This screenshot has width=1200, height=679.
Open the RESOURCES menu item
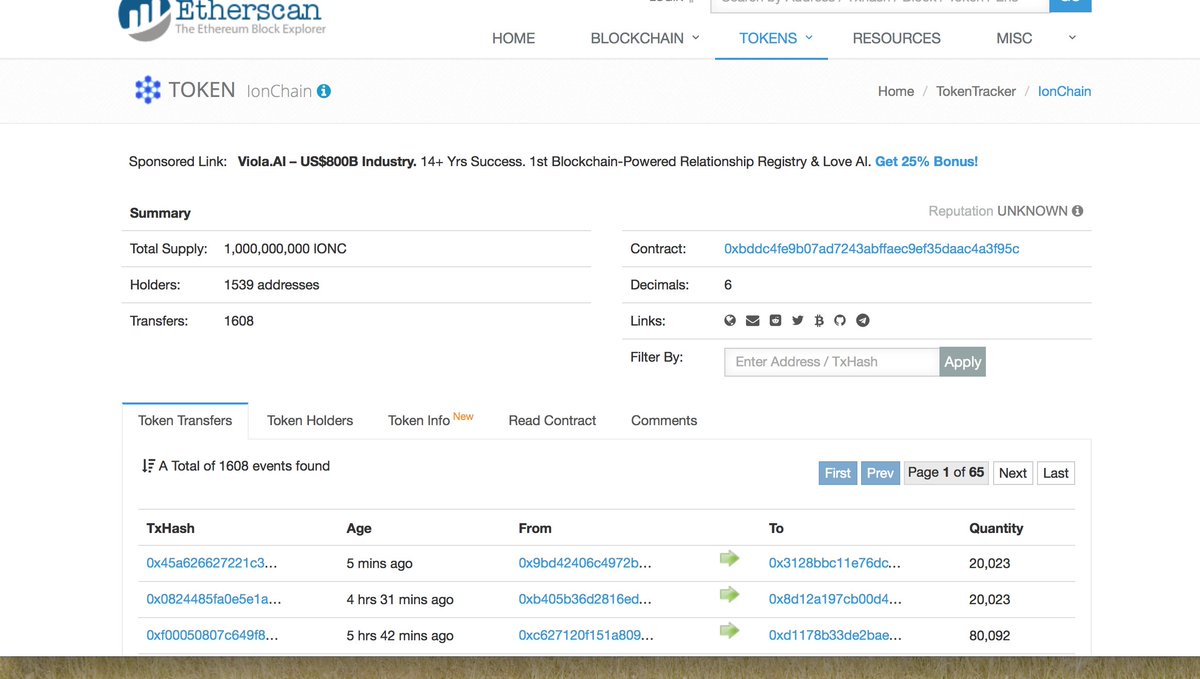(x=896, y=38)
